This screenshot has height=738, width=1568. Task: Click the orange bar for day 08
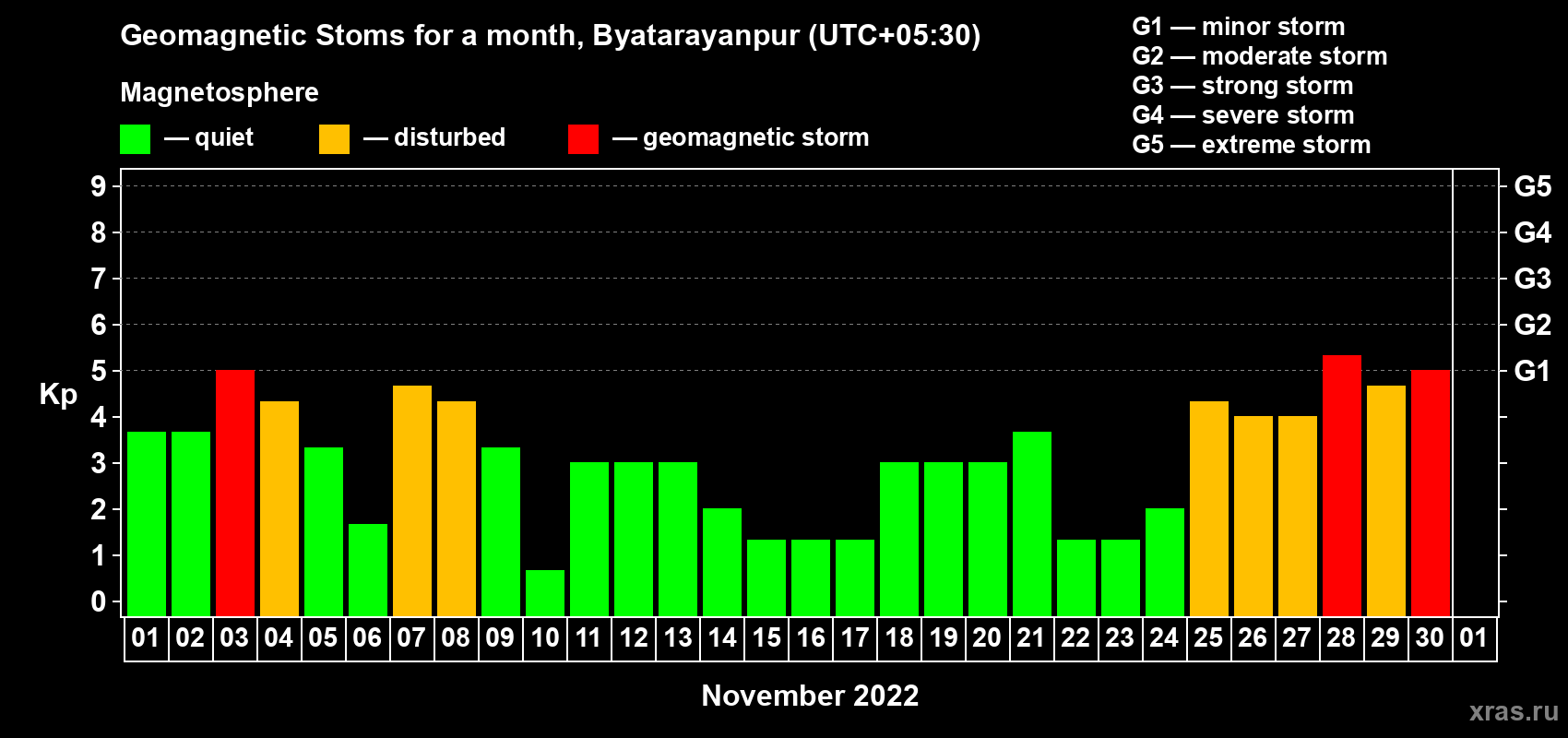click(x=457, y=509)
